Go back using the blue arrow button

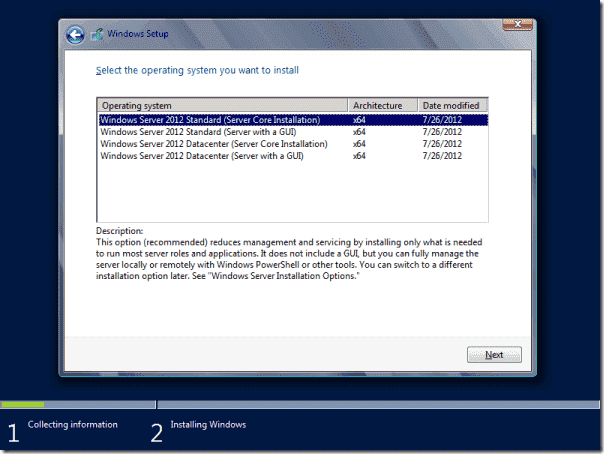click(x=75, y=35)
